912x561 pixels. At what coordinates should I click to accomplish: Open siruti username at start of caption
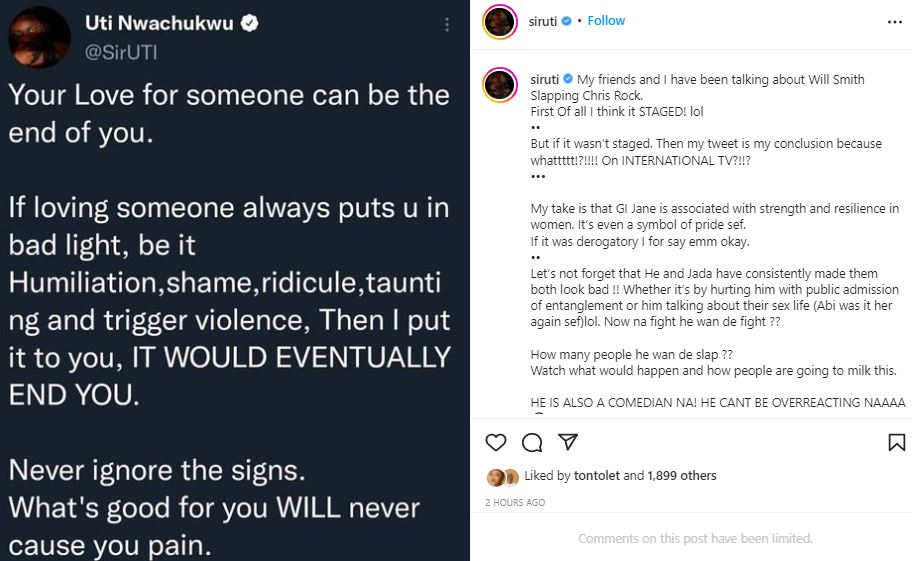coord(544,79)
